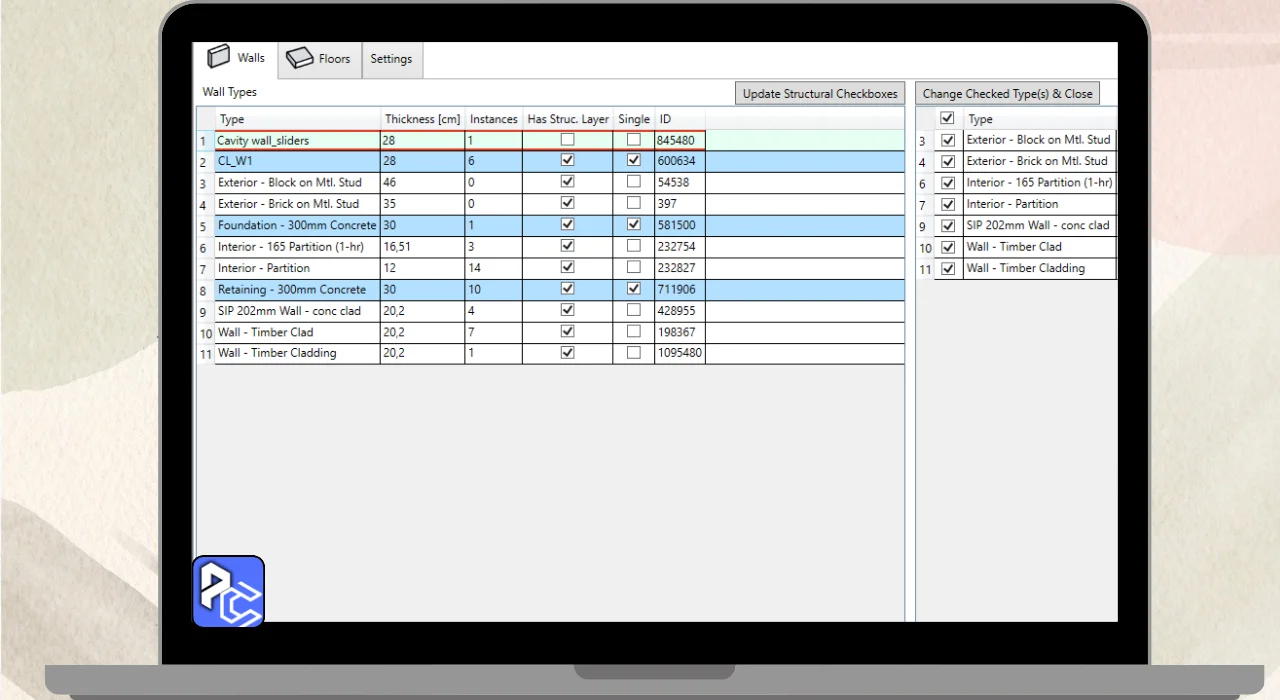Click thickness value 16,51
The height and width of the screenshot is (700, 1280).
point(422,247)
